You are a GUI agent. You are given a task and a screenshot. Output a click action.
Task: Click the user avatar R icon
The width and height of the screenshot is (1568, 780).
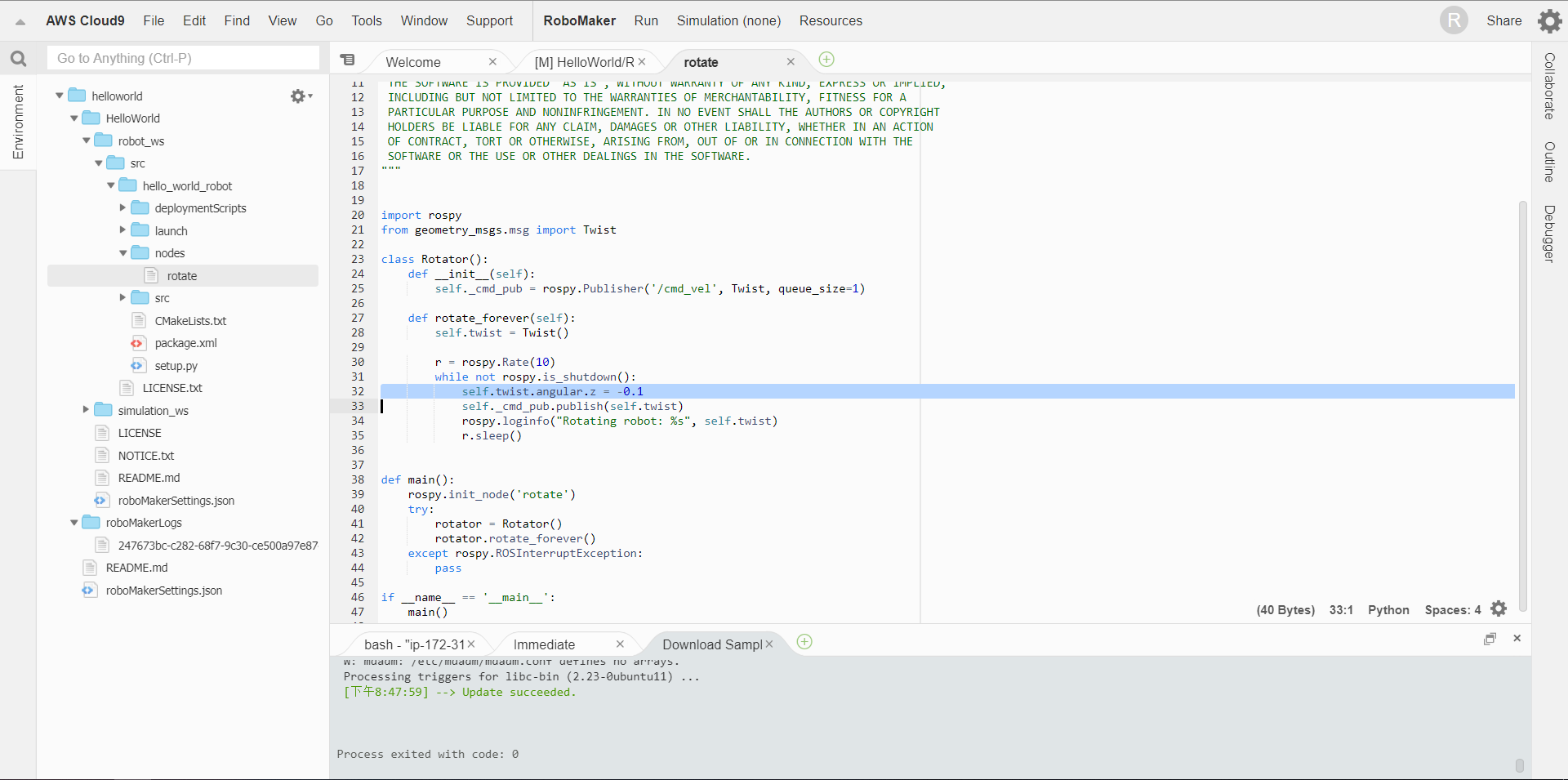coord(1454,20)
